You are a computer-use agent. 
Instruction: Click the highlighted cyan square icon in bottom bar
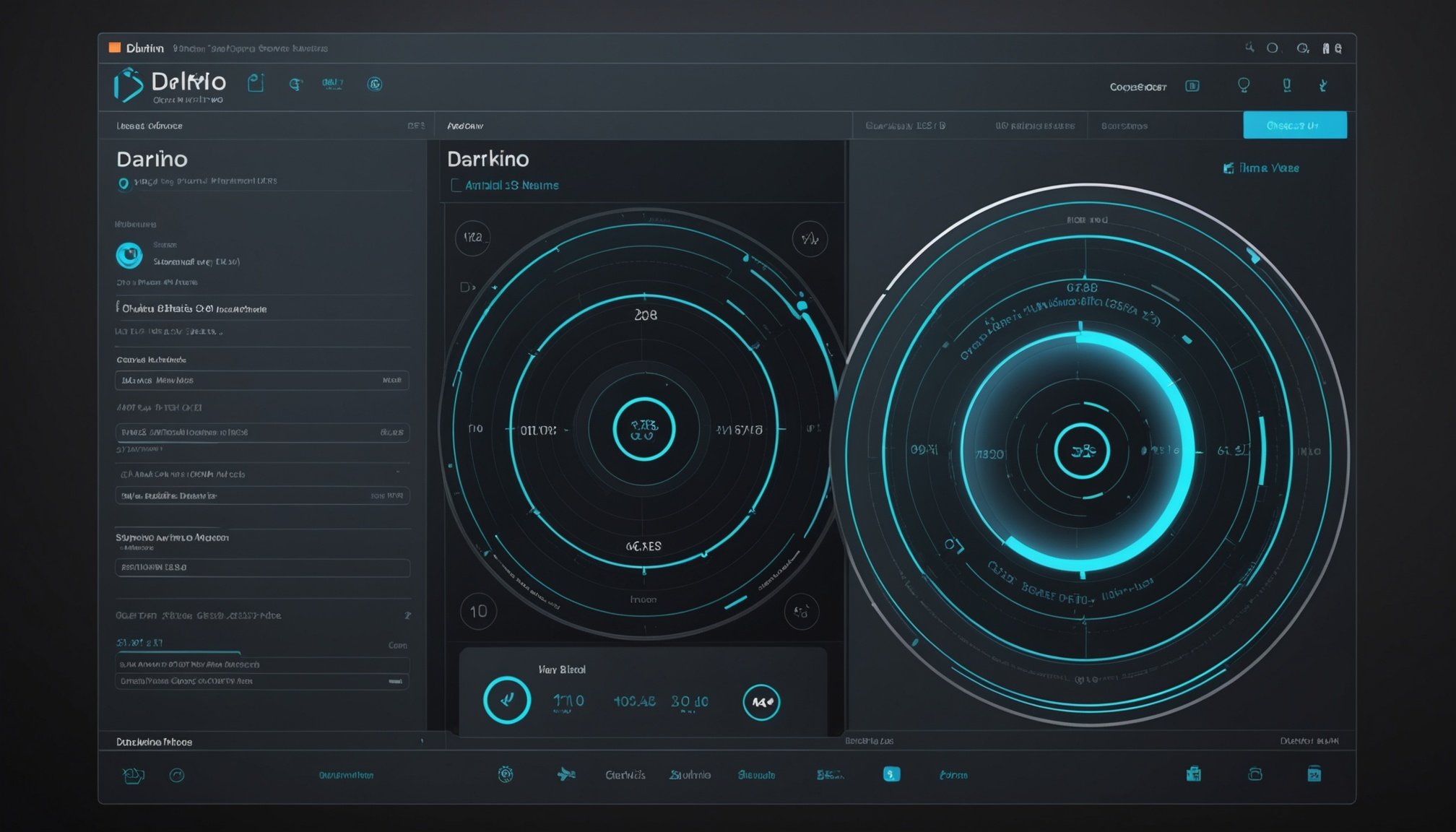[891, 774]
